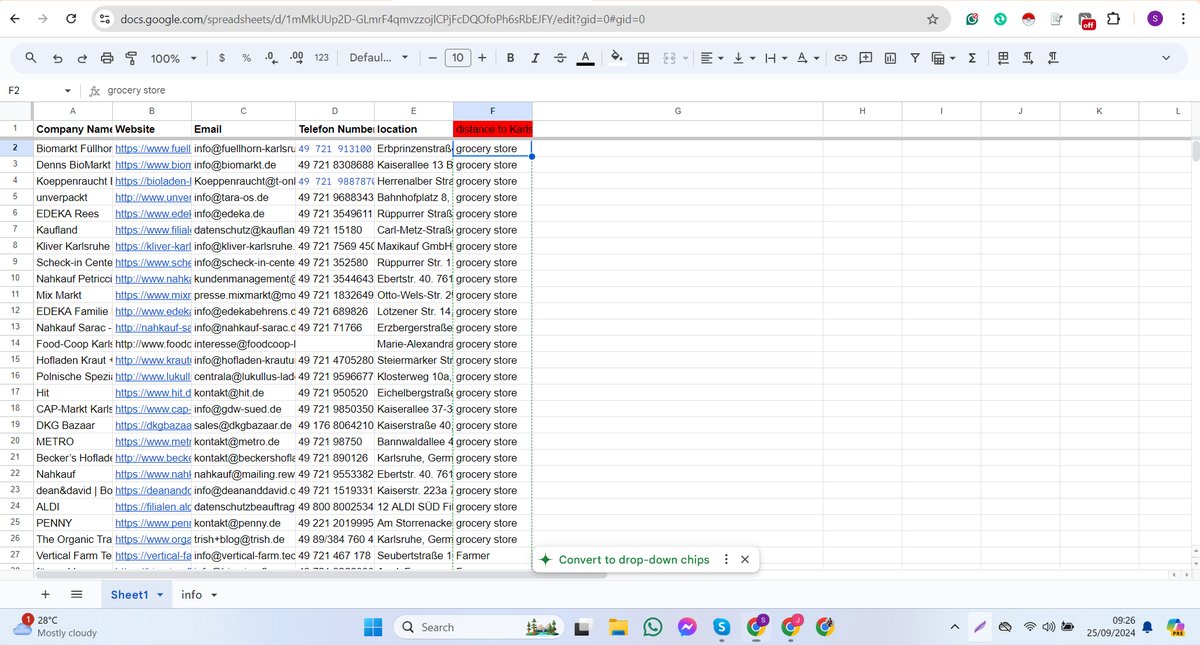Click the Name box showing F2
1200x645 pixels.
pyautogui.click(x=30, y=90)
